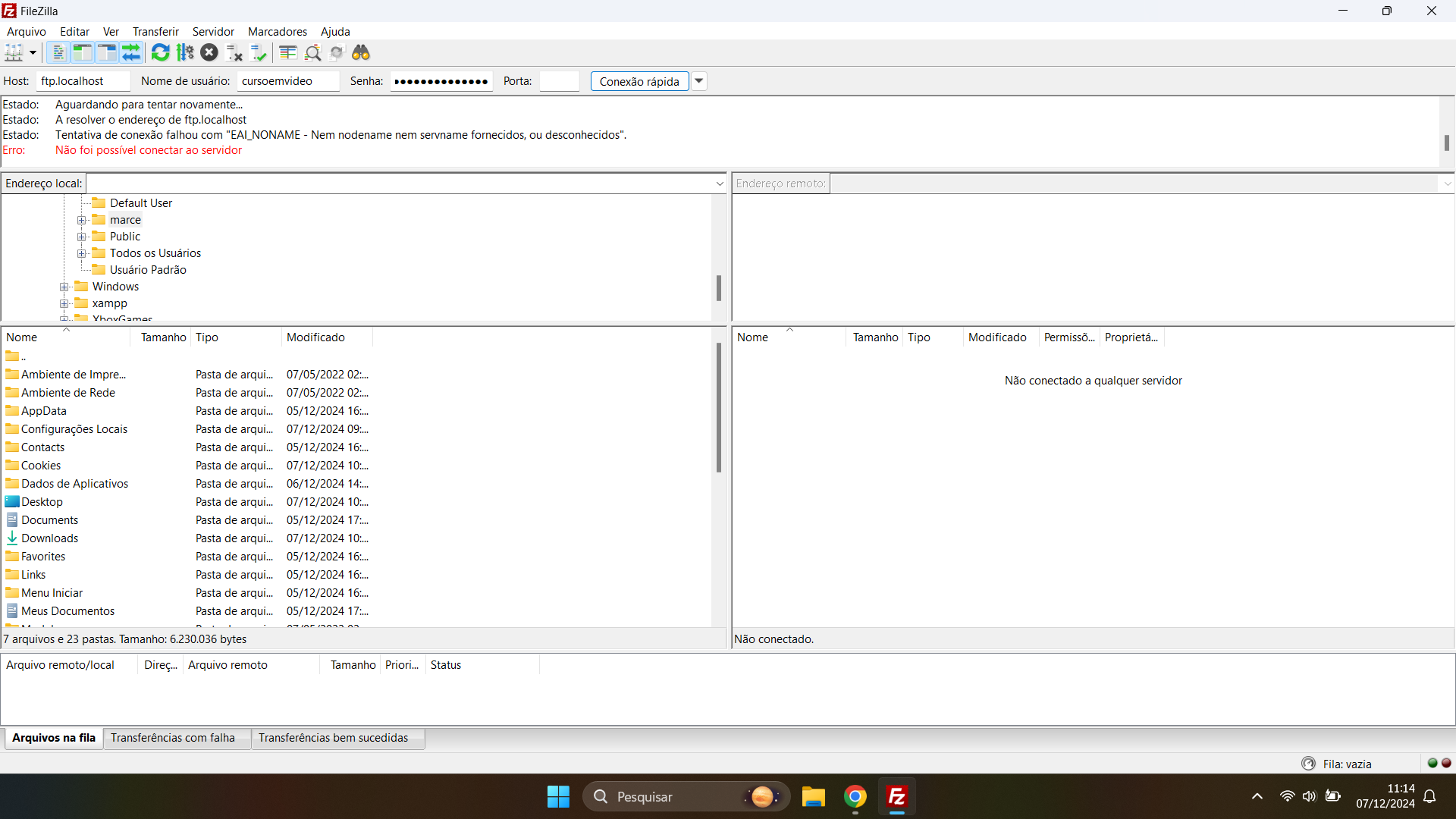Disconnect from the current server

coord(234,53)
